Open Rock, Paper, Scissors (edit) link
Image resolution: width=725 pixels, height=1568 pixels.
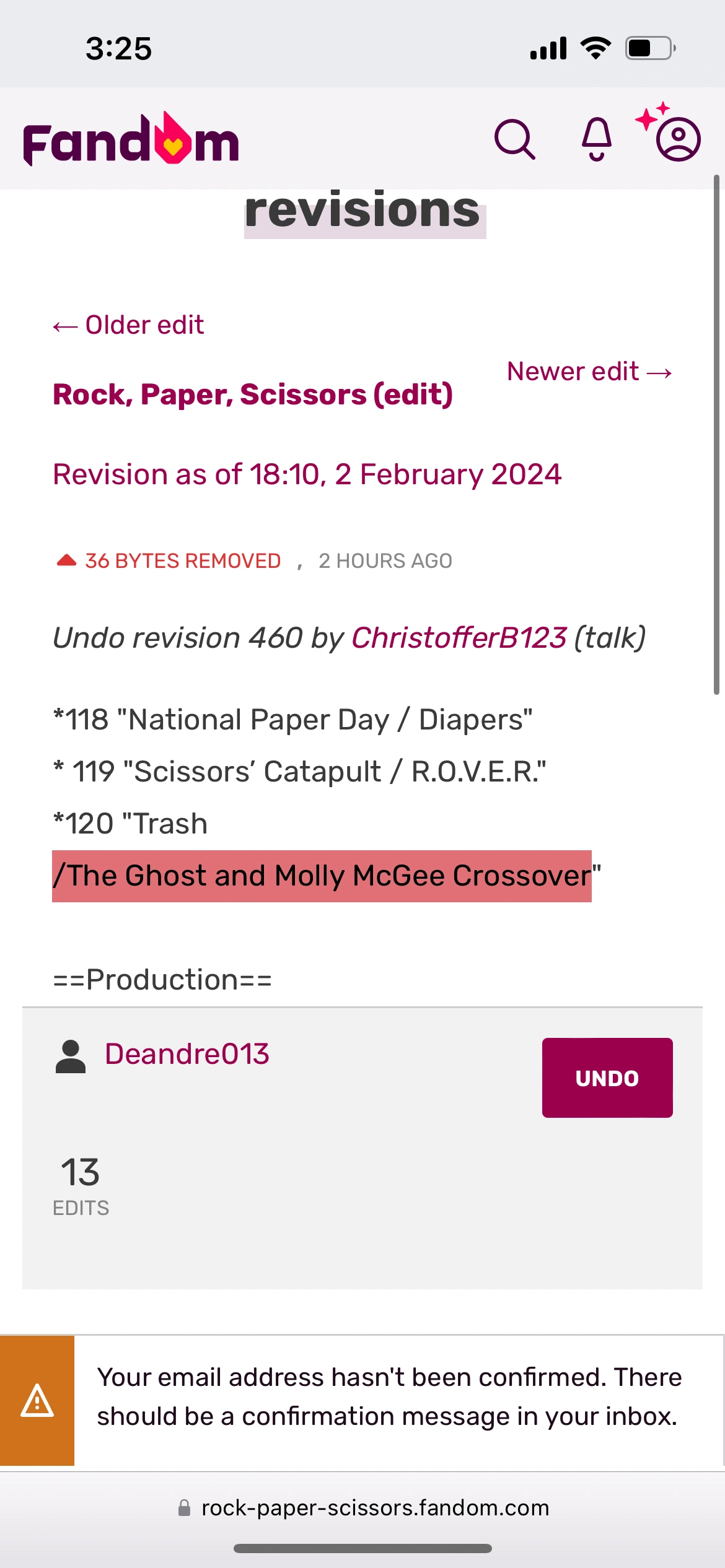click(x=253, y=394)
